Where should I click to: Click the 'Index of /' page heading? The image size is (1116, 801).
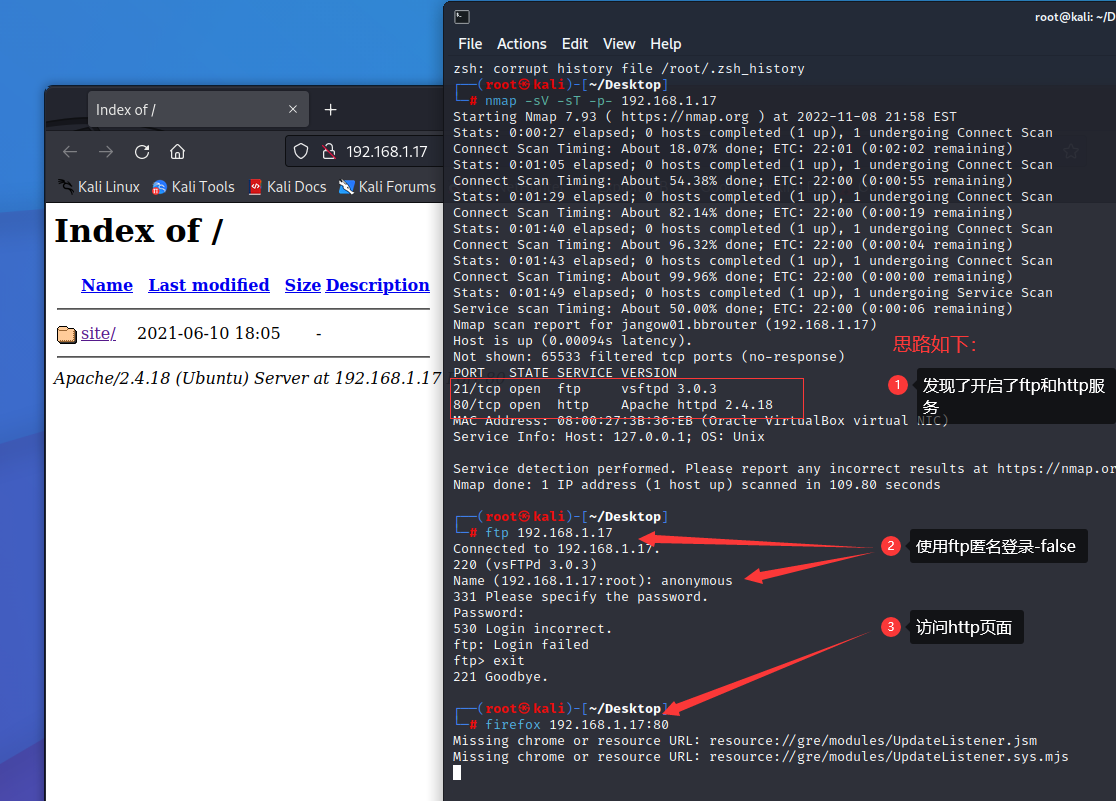pyautogui.click(x=139, y=231)
